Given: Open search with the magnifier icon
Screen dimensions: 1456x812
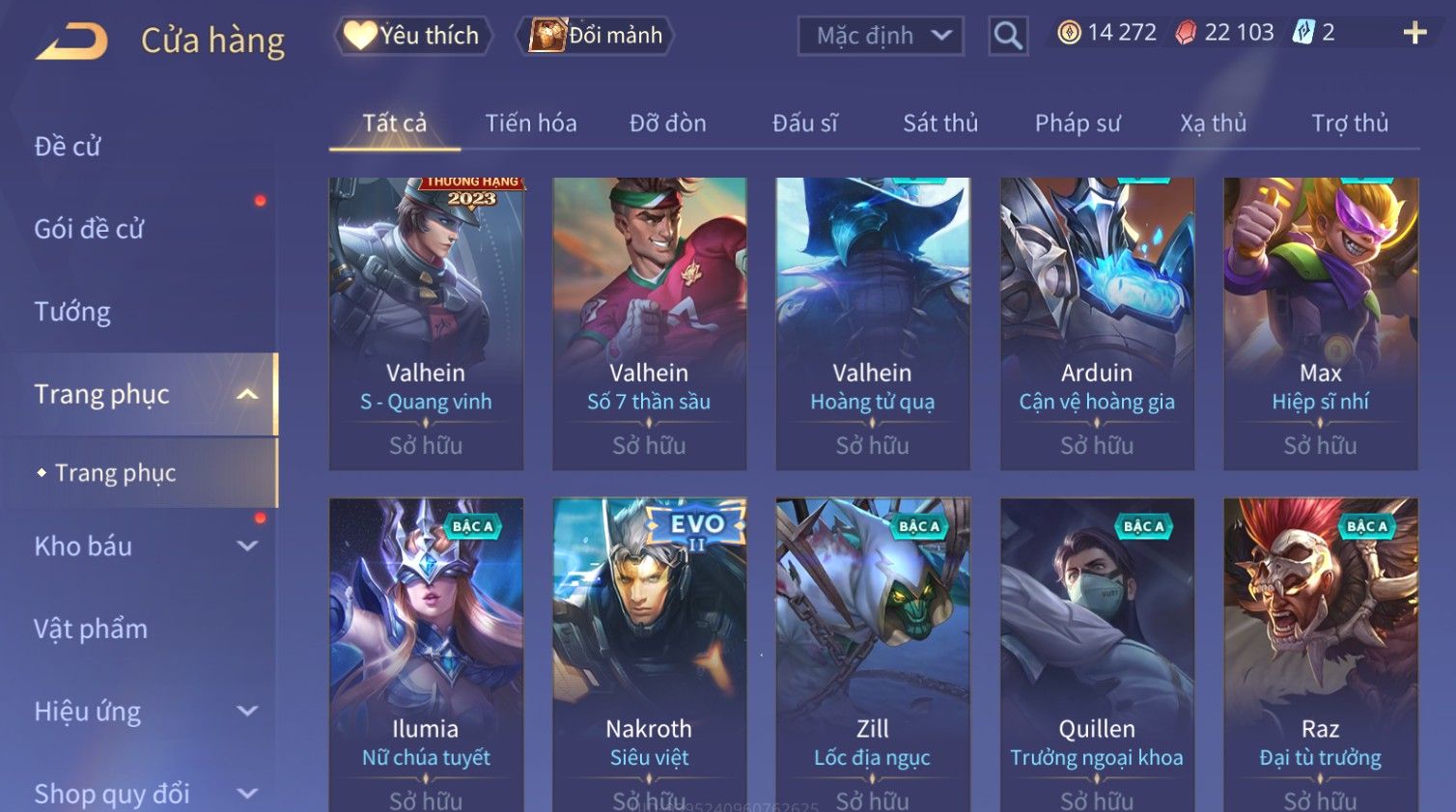Looking at the screenshot, I should (1008, 37).
